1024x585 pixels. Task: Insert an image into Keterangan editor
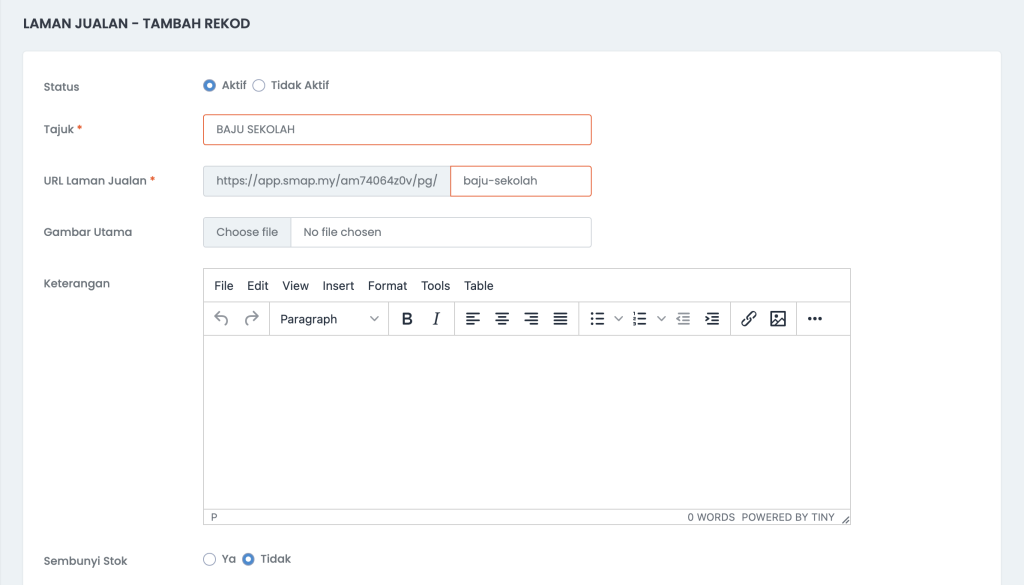(778, 319)
